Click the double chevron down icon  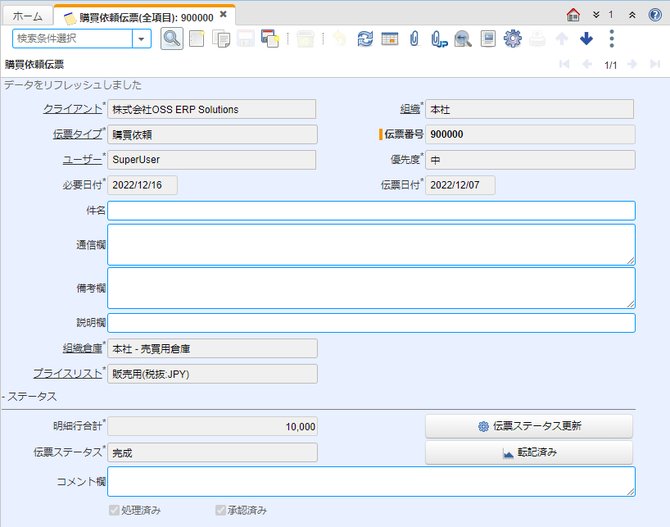click(x=596, y=15)
